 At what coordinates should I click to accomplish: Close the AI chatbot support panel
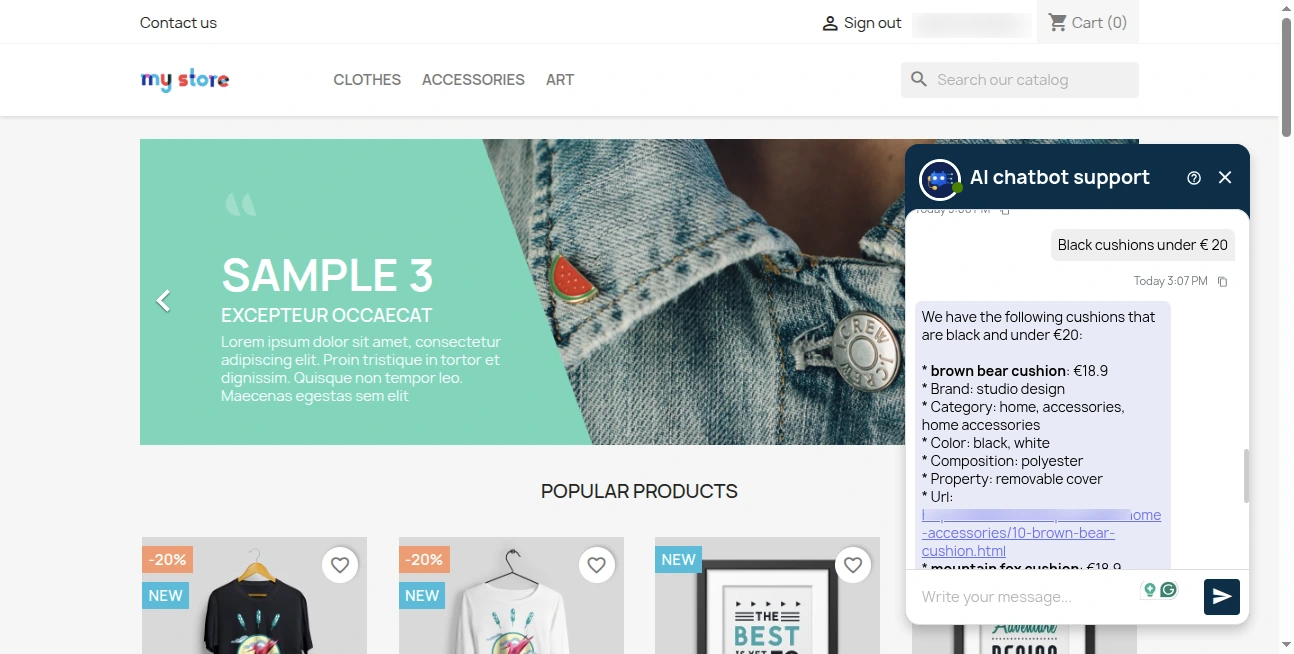point(1225,178)
